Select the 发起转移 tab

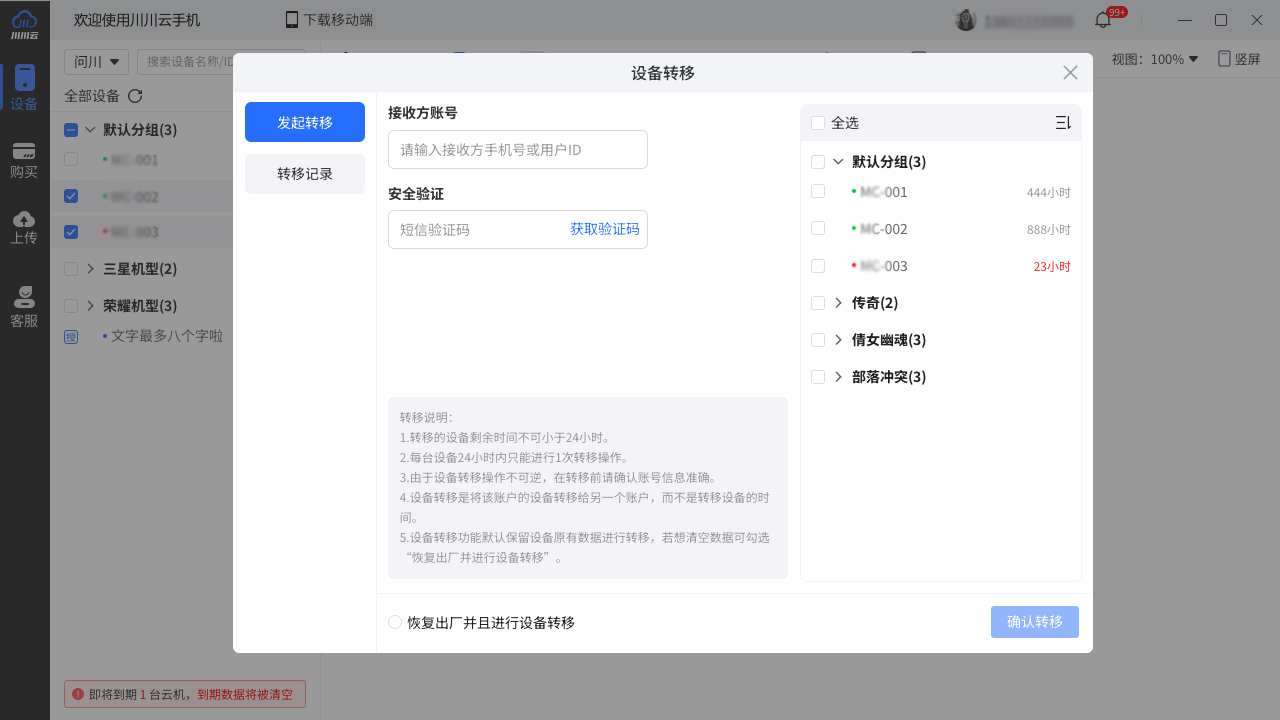click(305, 122)
